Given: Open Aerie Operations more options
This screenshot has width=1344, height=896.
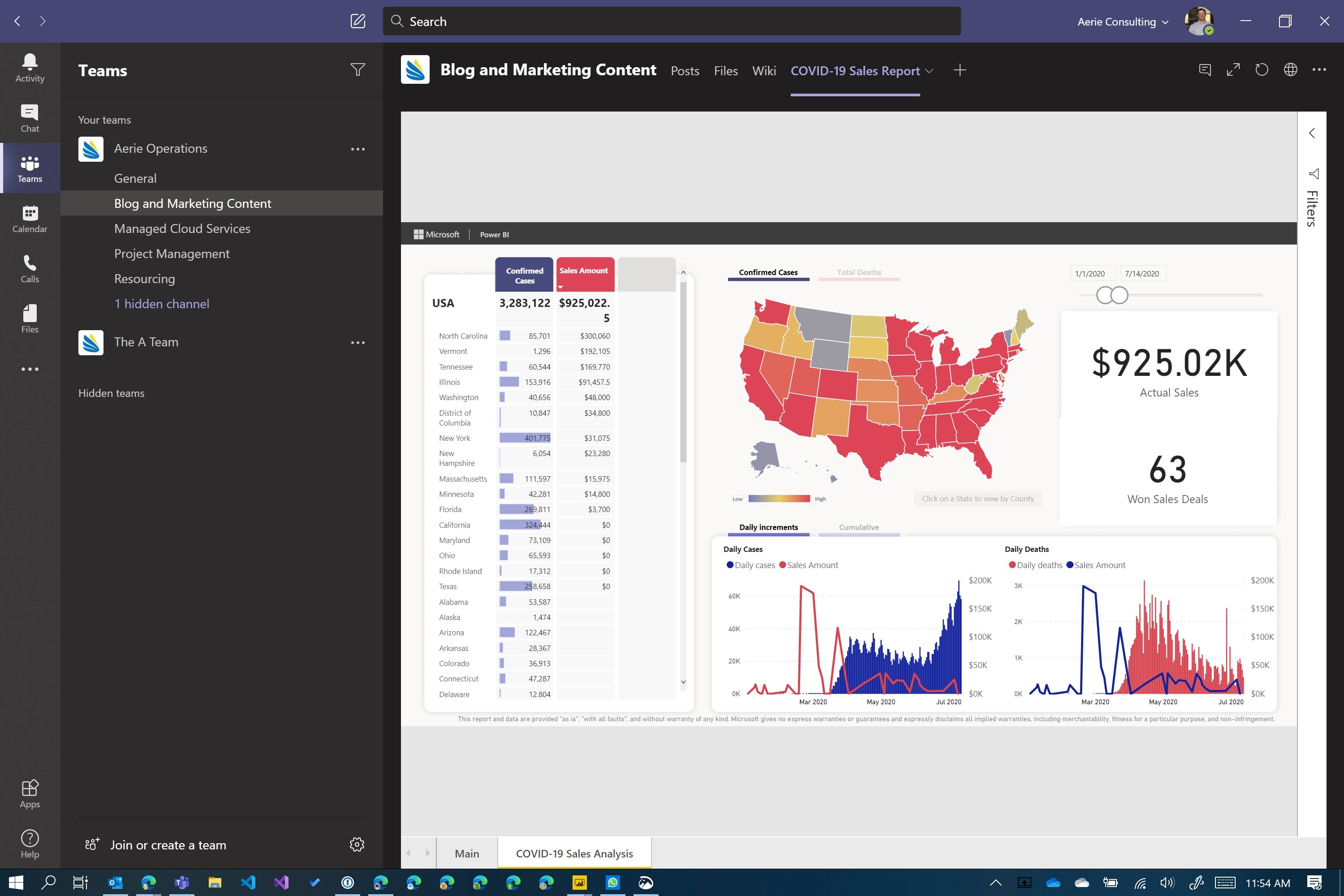Looking at the screenshot, I should pyautogui.click(x=358, y=149).
